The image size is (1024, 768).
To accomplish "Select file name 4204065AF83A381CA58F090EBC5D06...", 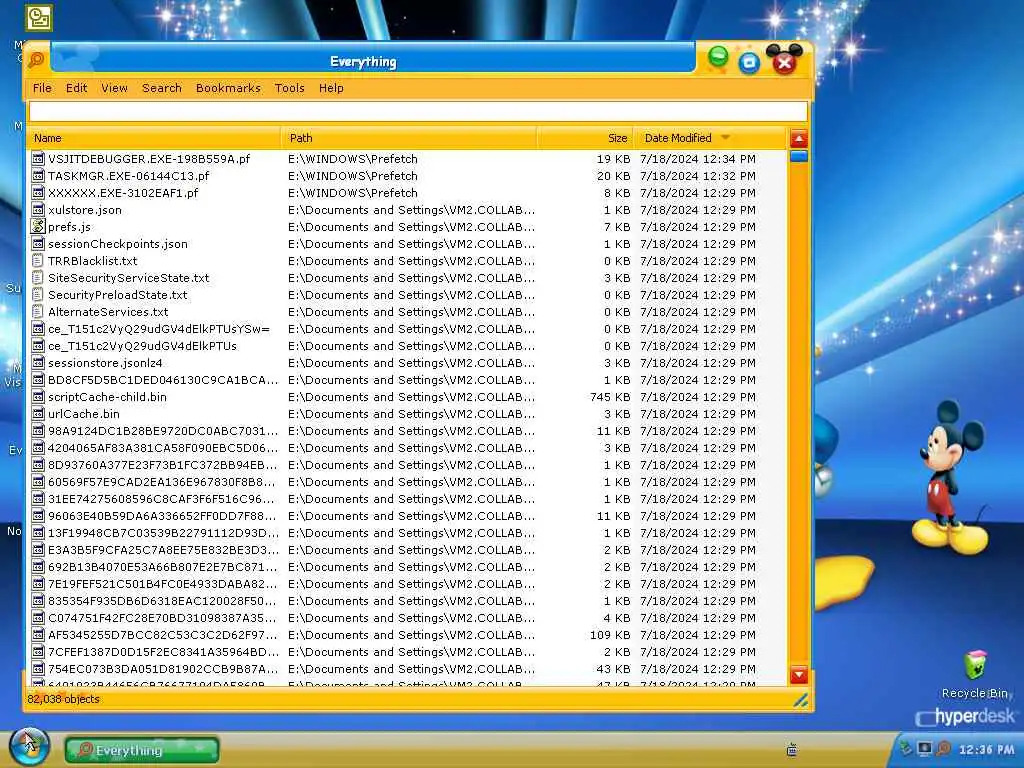I will tap(163, 447).
